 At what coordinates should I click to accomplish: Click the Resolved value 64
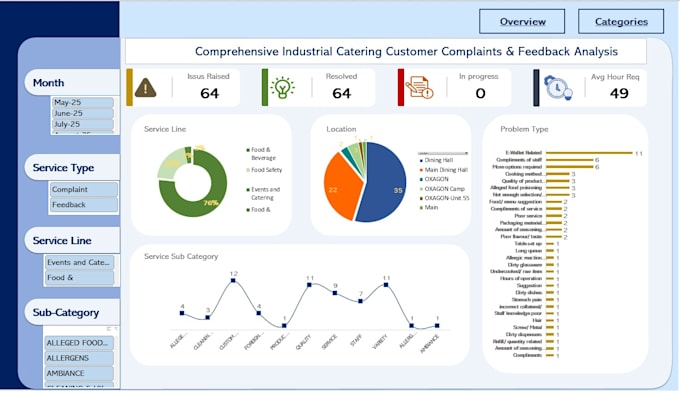click(342, 93)
